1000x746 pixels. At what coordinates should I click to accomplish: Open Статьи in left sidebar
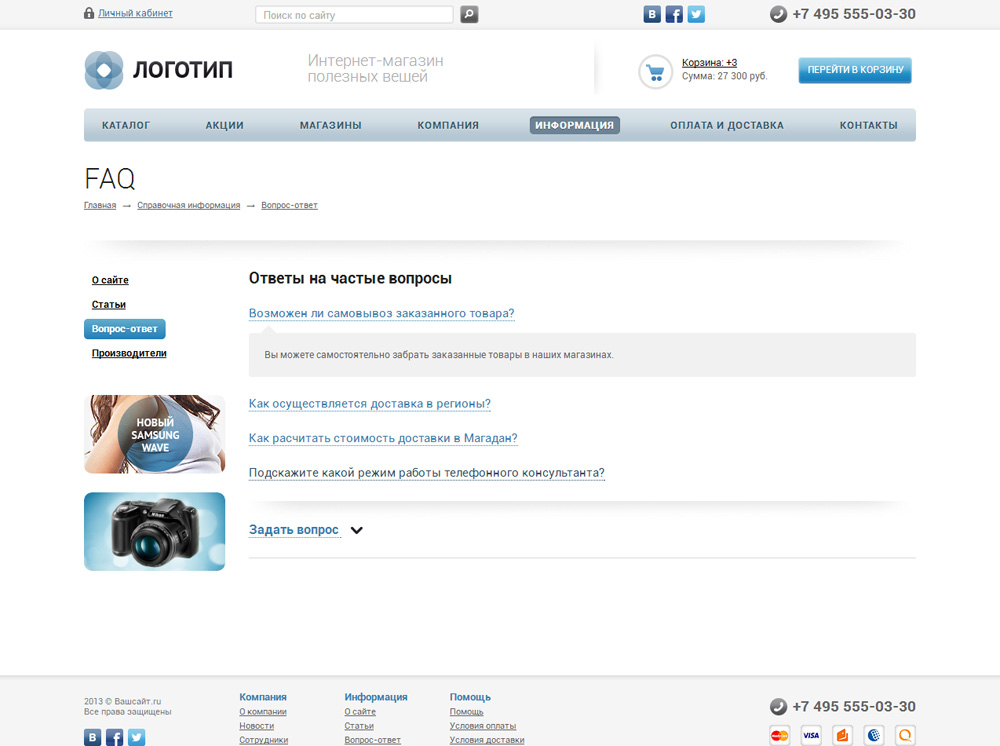point(109,304)
